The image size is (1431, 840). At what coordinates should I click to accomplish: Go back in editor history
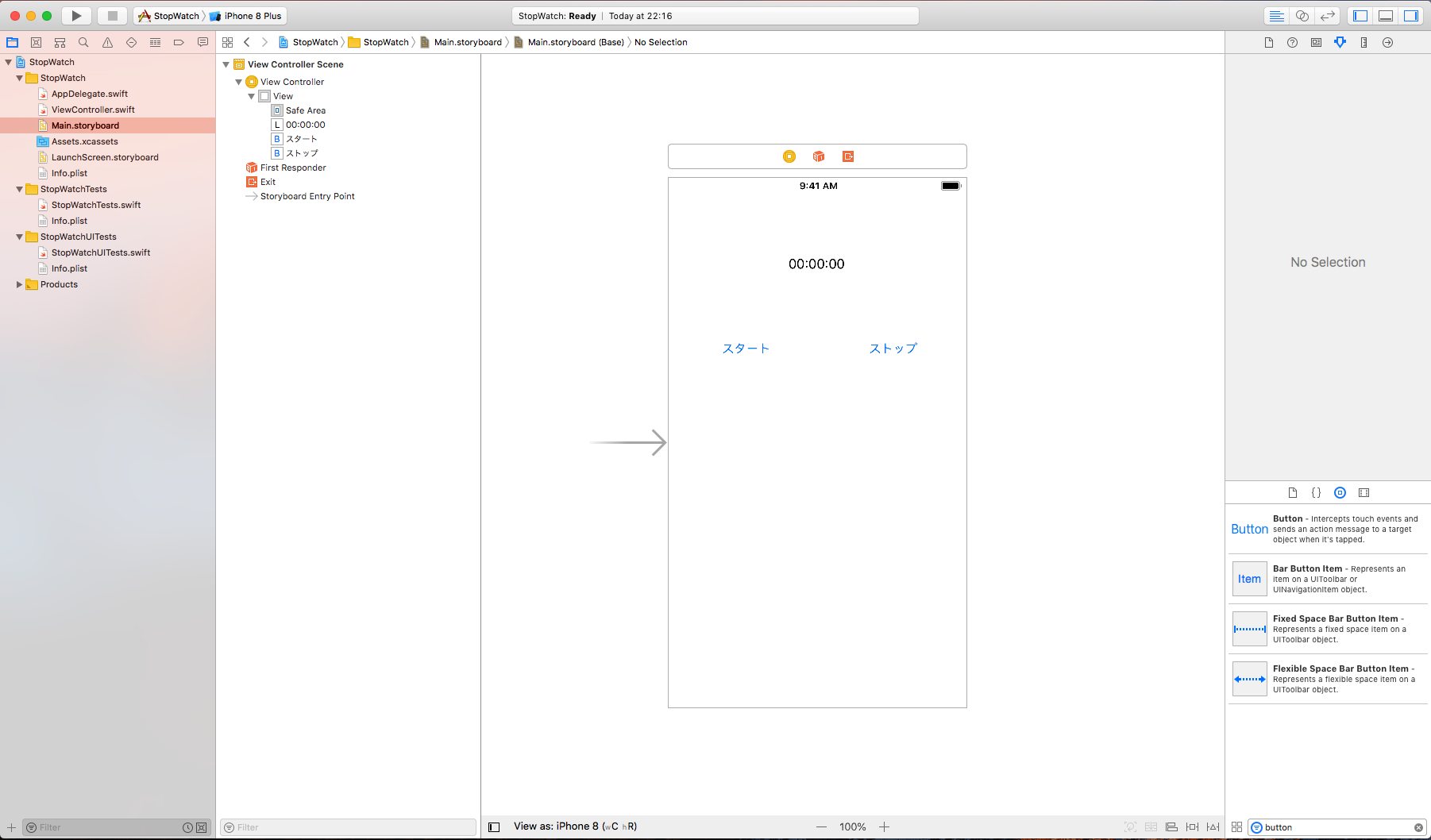pos(247,42)
